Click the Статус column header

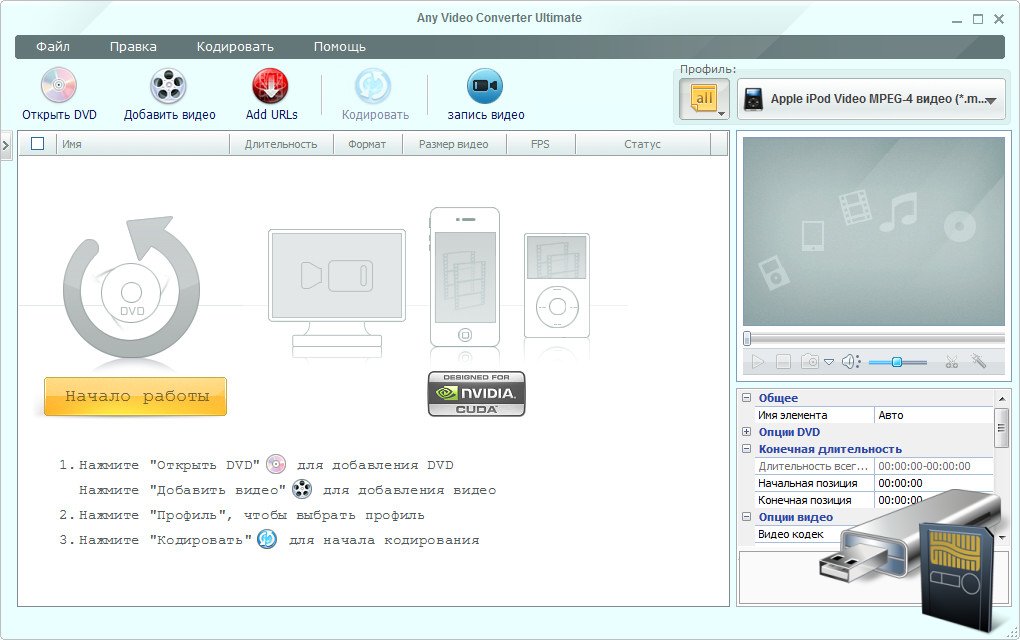(643, 144)
